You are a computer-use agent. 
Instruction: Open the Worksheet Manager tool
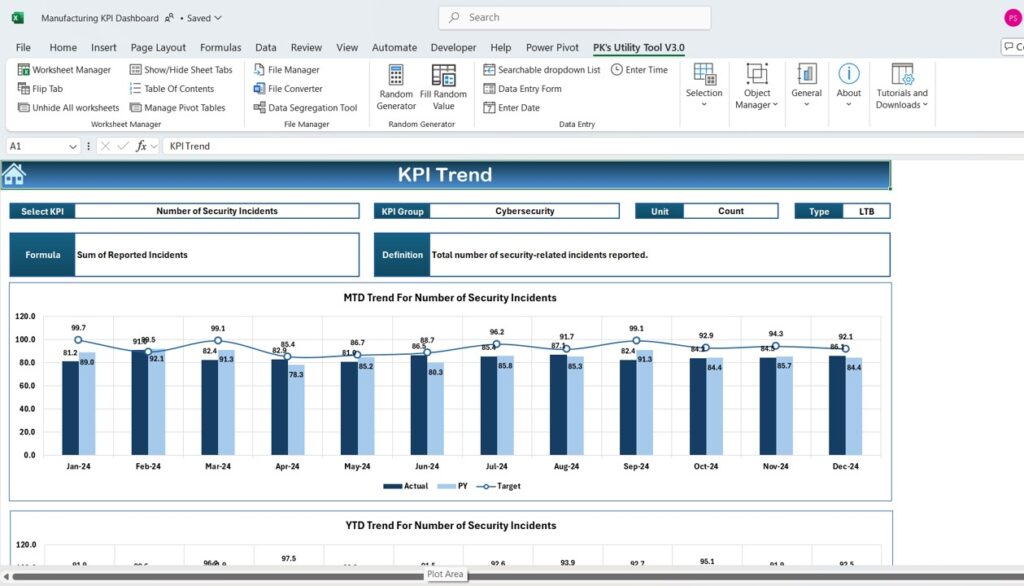[x=64, y=70]
